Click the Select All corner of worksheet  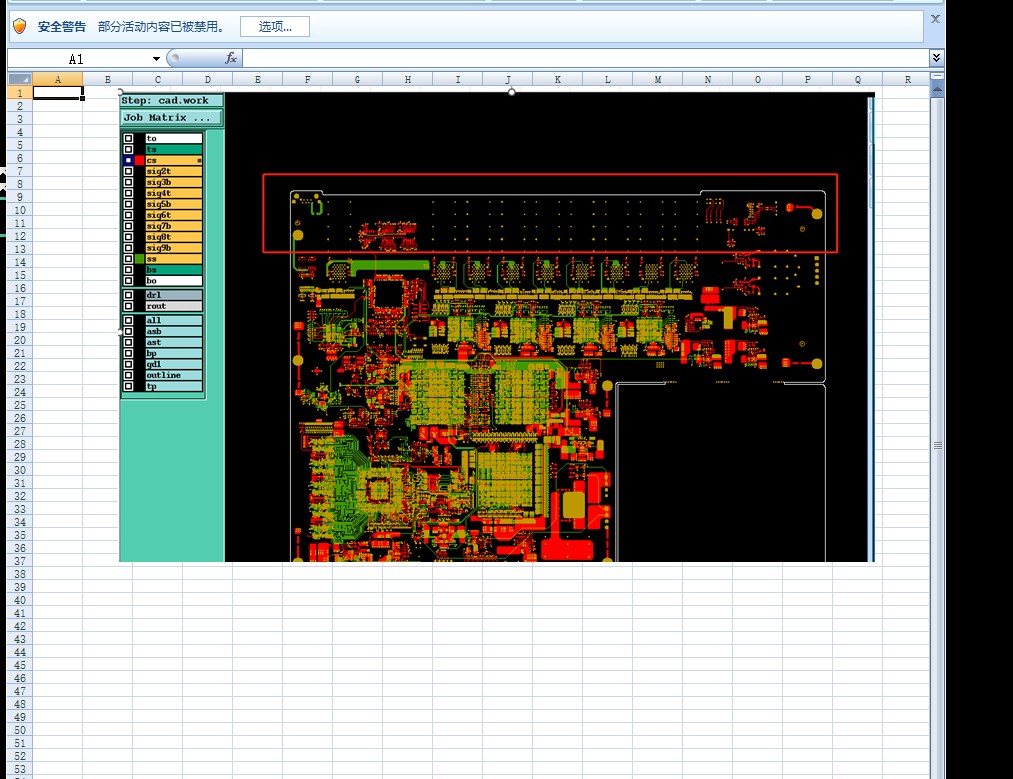tap(19, 79)
